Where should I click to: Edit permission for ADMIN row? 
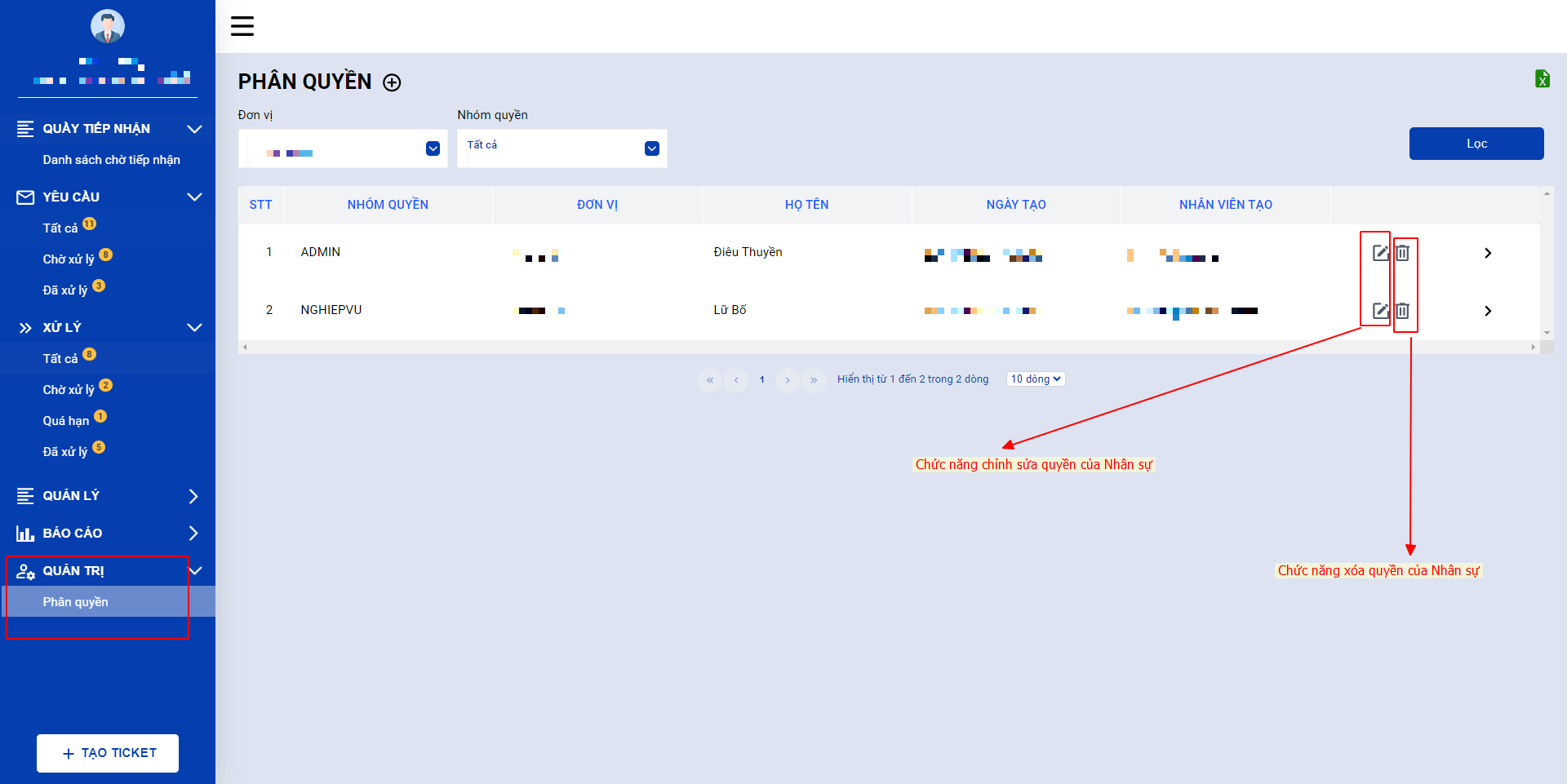point(1380,253)
